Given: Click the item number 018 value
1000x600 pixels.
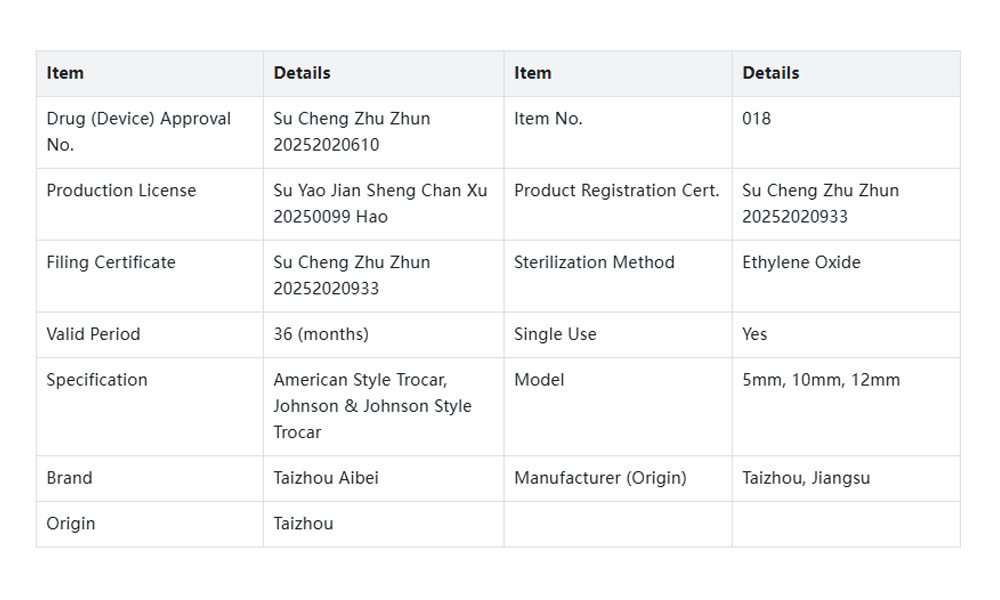Looking at the screenshot, I should [x=757, y=118].
